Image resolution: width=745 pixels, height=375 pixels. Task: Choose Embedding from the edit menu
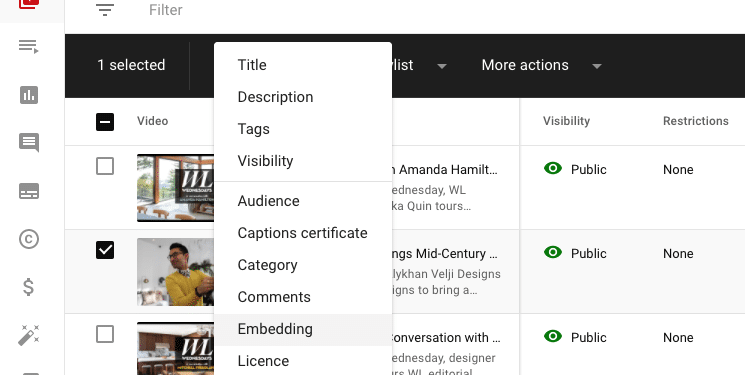tap(303, 329)
